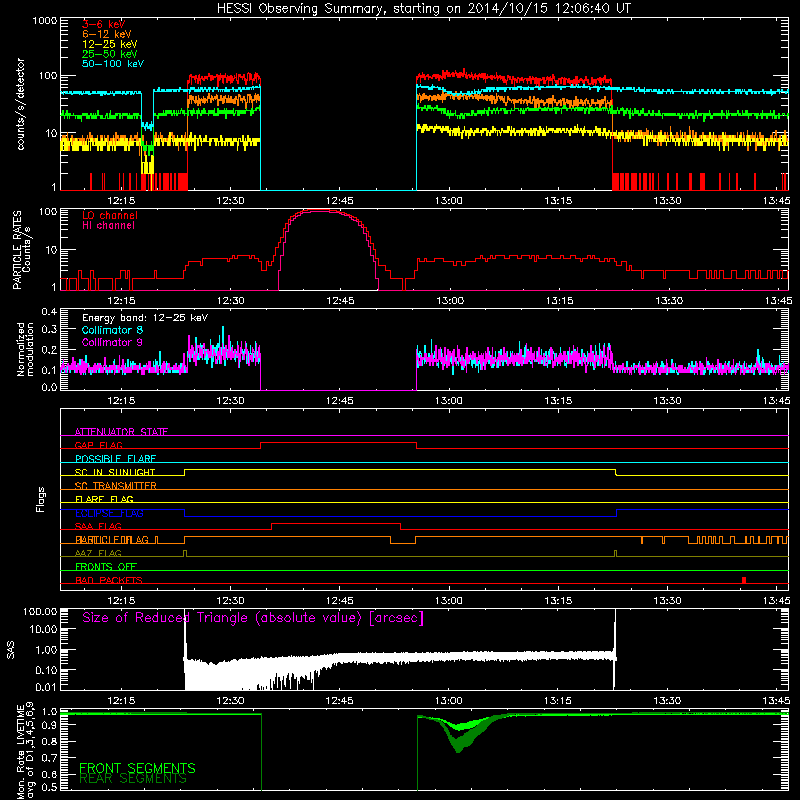Click the BAD PACKETS flag label

tap(109, 580)
